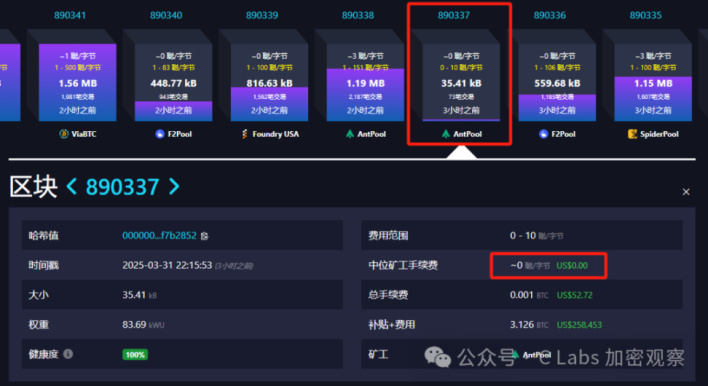Click AntPool icon under block 890337
The width and height of the screenshot is (708, 386).
446,134
